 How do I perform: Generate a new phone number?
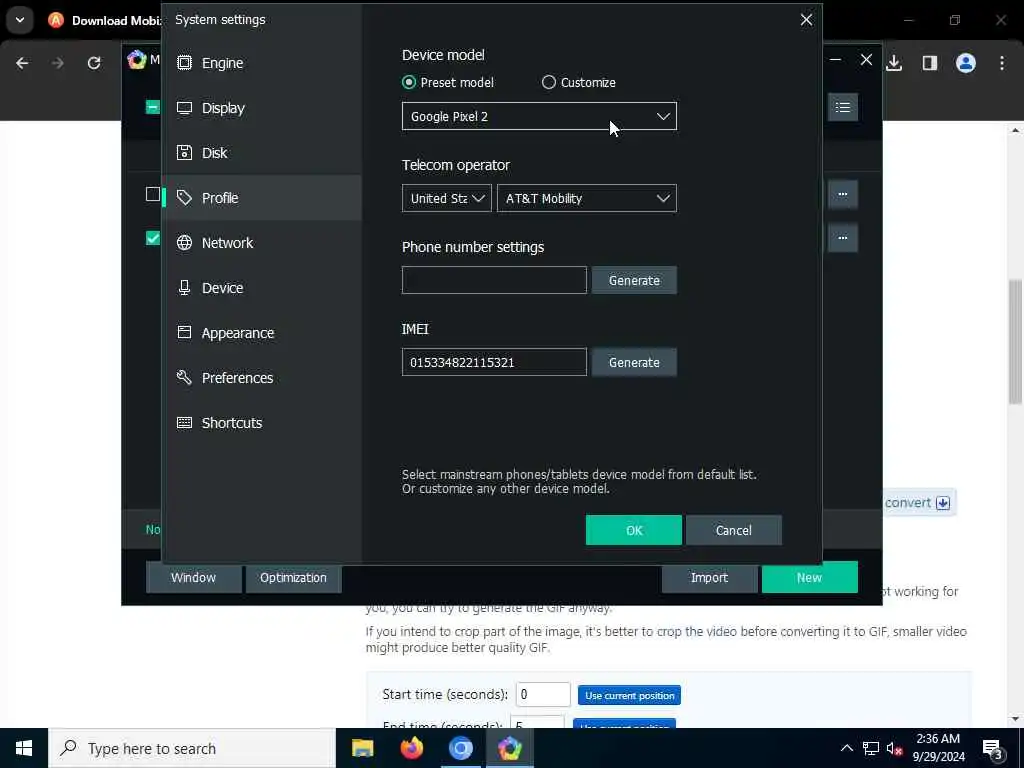[634, 280]
